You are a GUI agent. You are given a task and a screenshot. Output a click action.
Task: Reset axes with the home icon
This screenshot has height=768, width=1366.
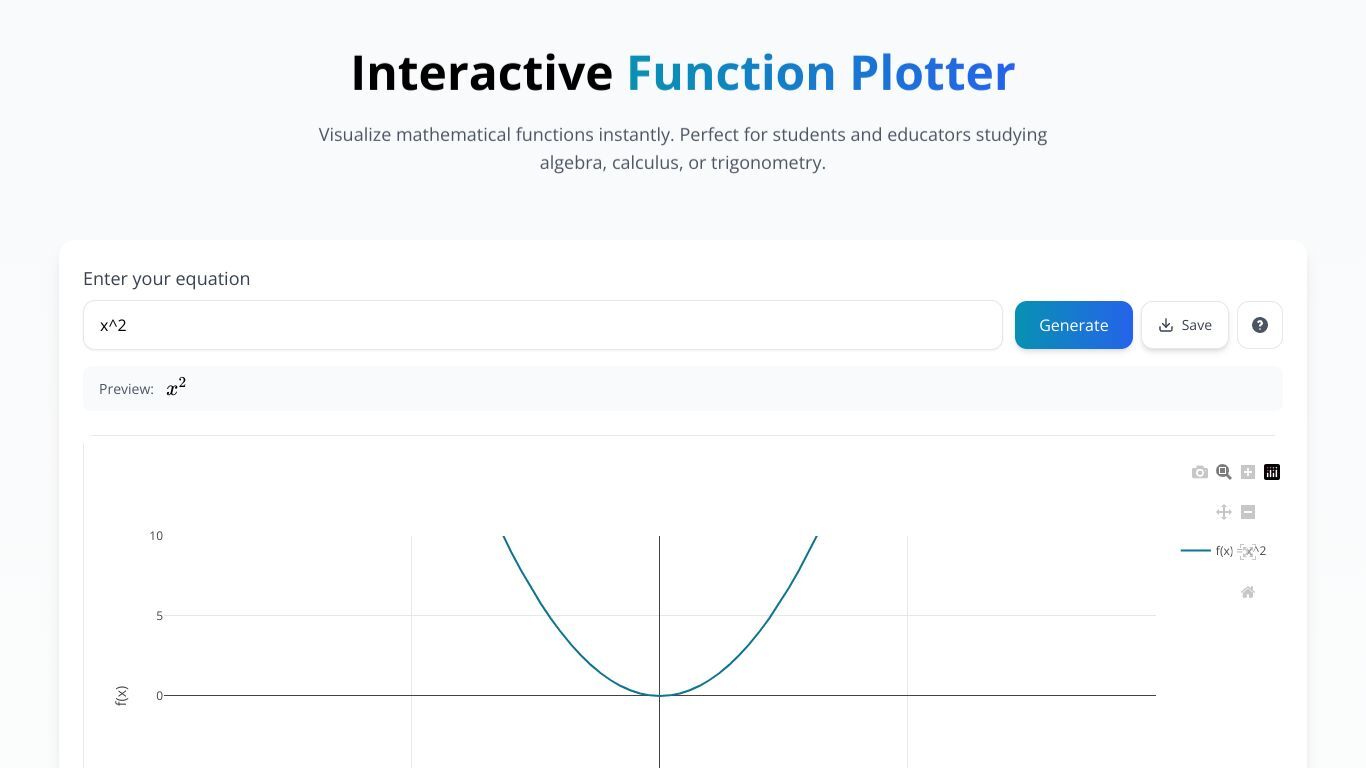1248,592
